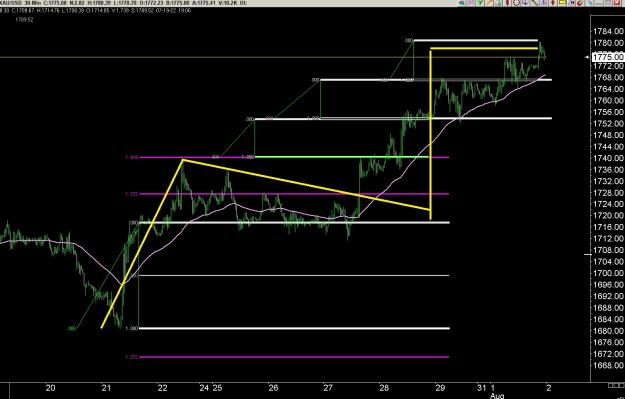Click the green checkmark toolbar icon
This screenshot has height=399, width=625.
point(480,3)
